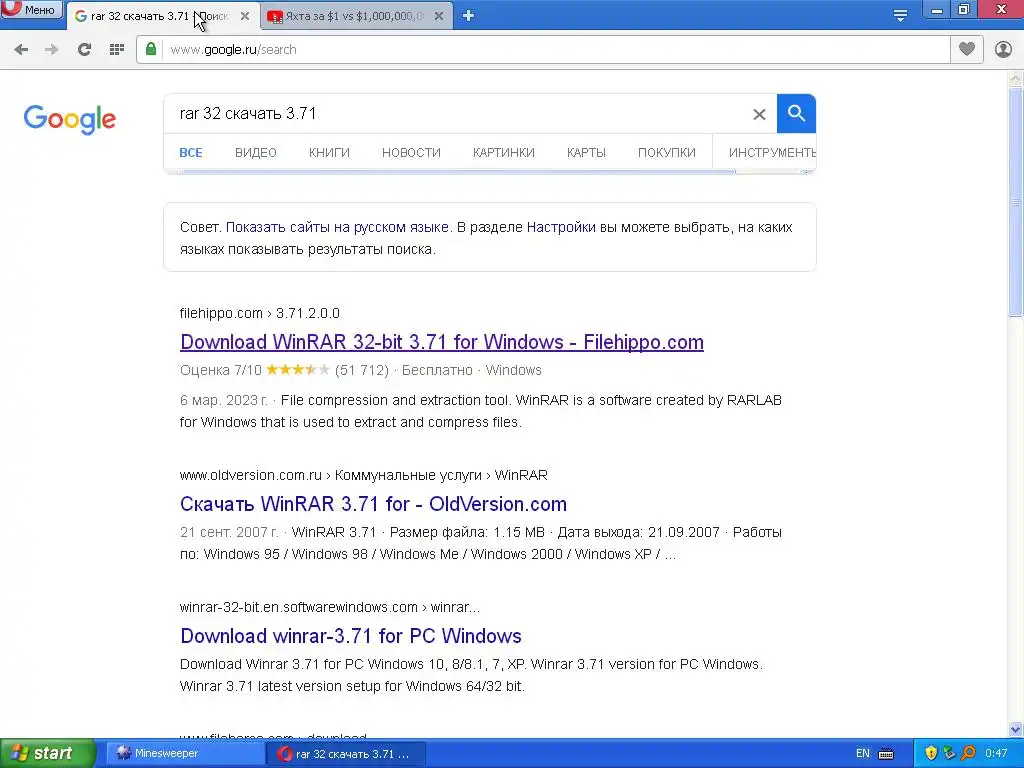Open the user account profile icon
The image size is (1024, 768).
coord(1003,50)
